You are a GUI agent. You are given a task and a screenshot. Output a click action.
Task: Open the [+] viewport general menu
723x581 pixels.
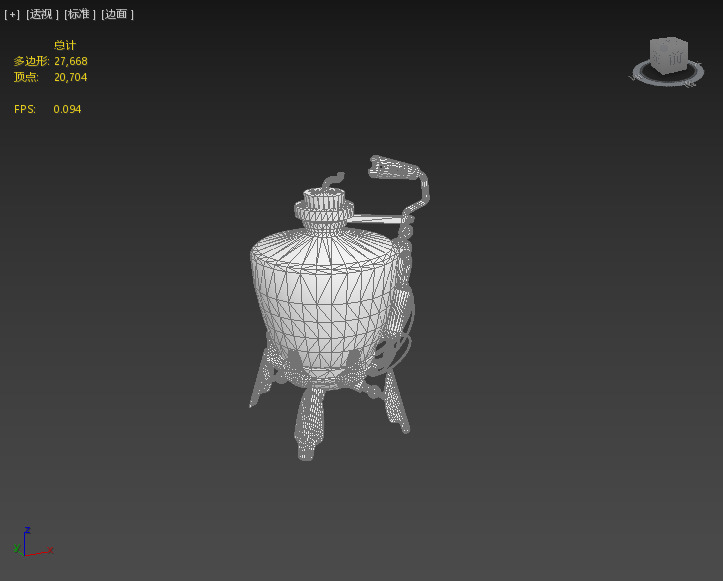coord(12,14)
